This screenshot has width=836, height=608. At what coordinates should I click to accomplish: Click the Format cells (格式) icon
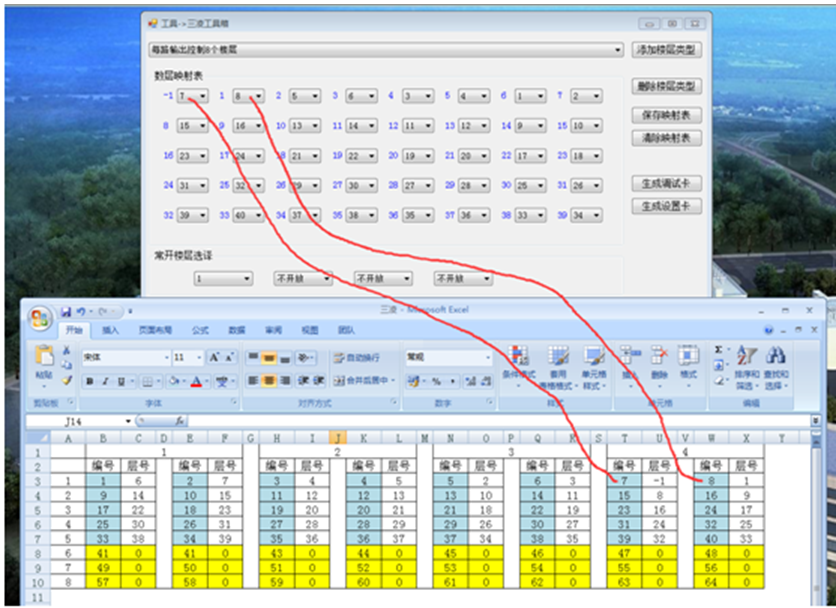pos(688,355)
